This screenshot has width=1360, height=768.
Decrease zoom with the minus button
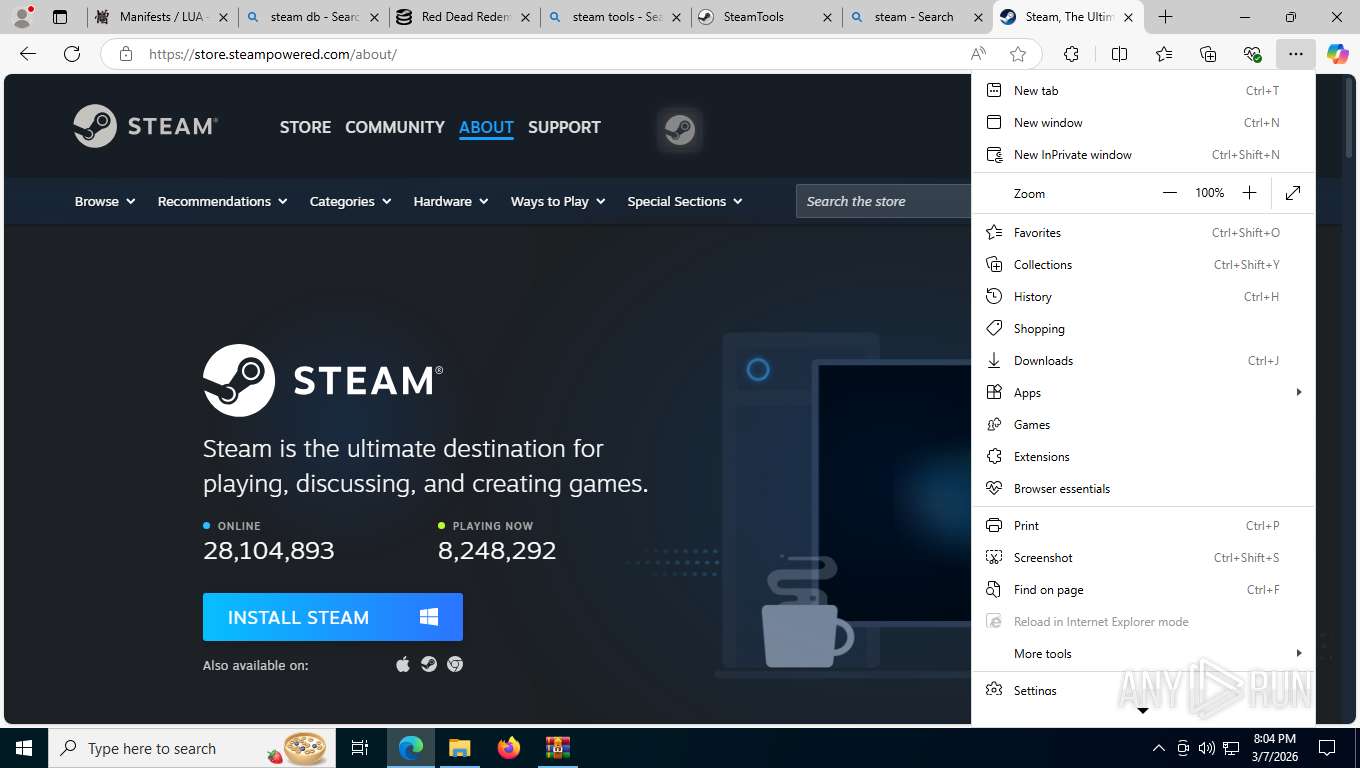coord(1170,193)
